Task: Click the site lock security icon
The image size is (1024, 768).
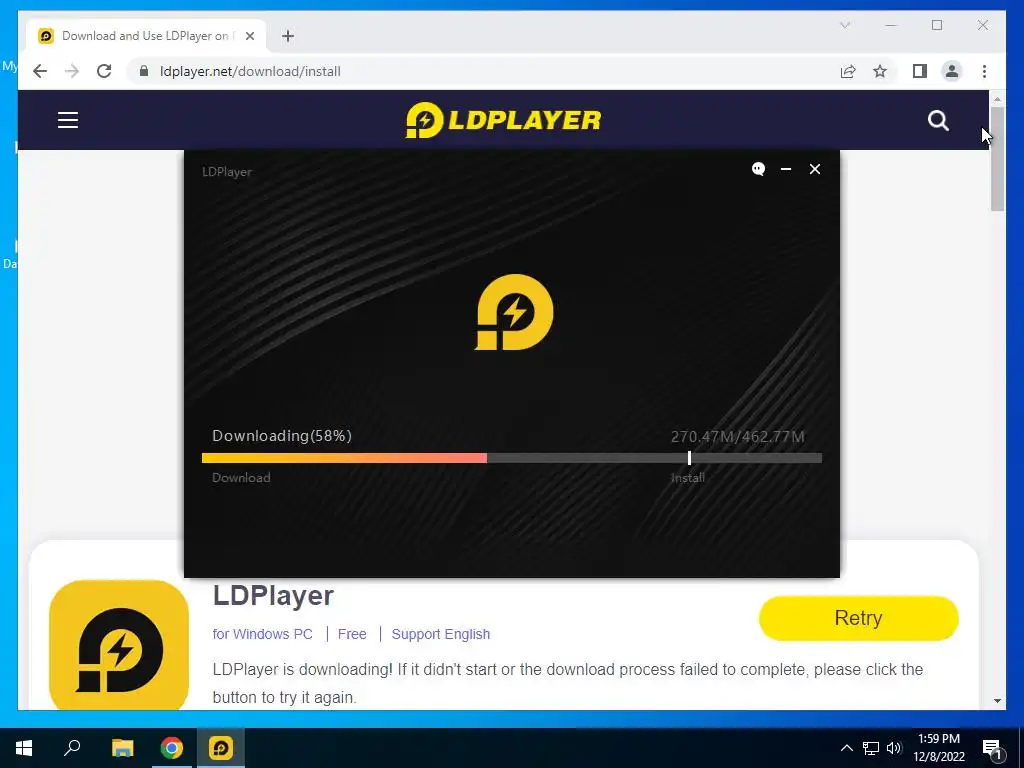Action: tap(144, 71)
